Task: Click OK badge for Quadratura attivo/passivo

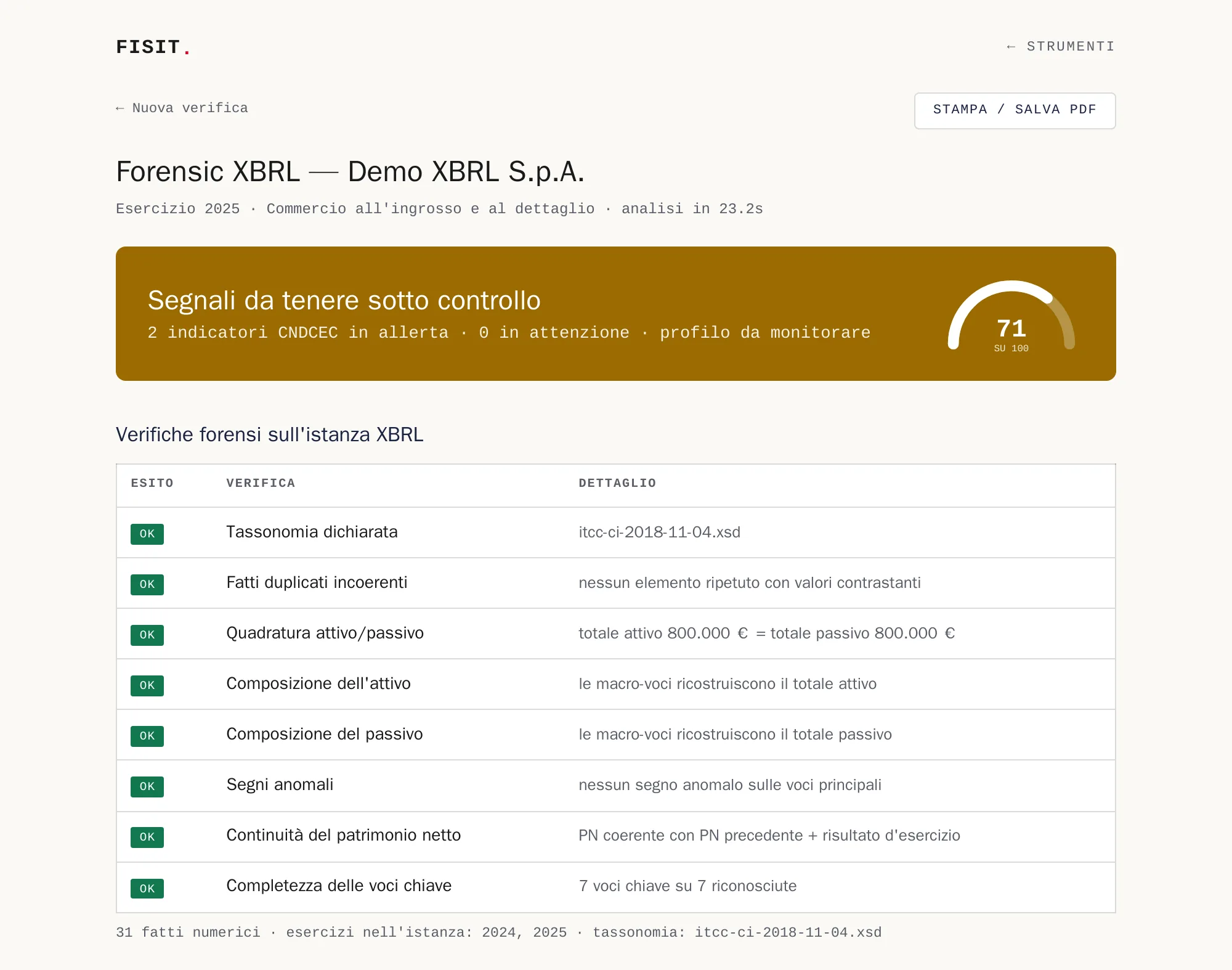Action: (147, 635)
